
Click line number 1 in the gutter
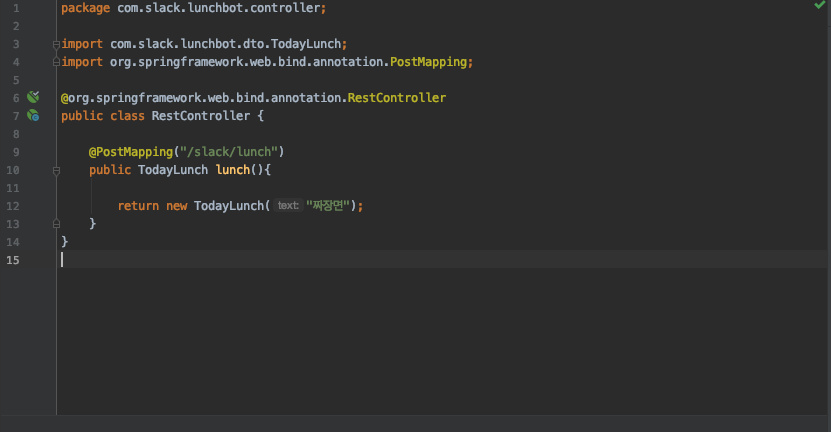16,8
